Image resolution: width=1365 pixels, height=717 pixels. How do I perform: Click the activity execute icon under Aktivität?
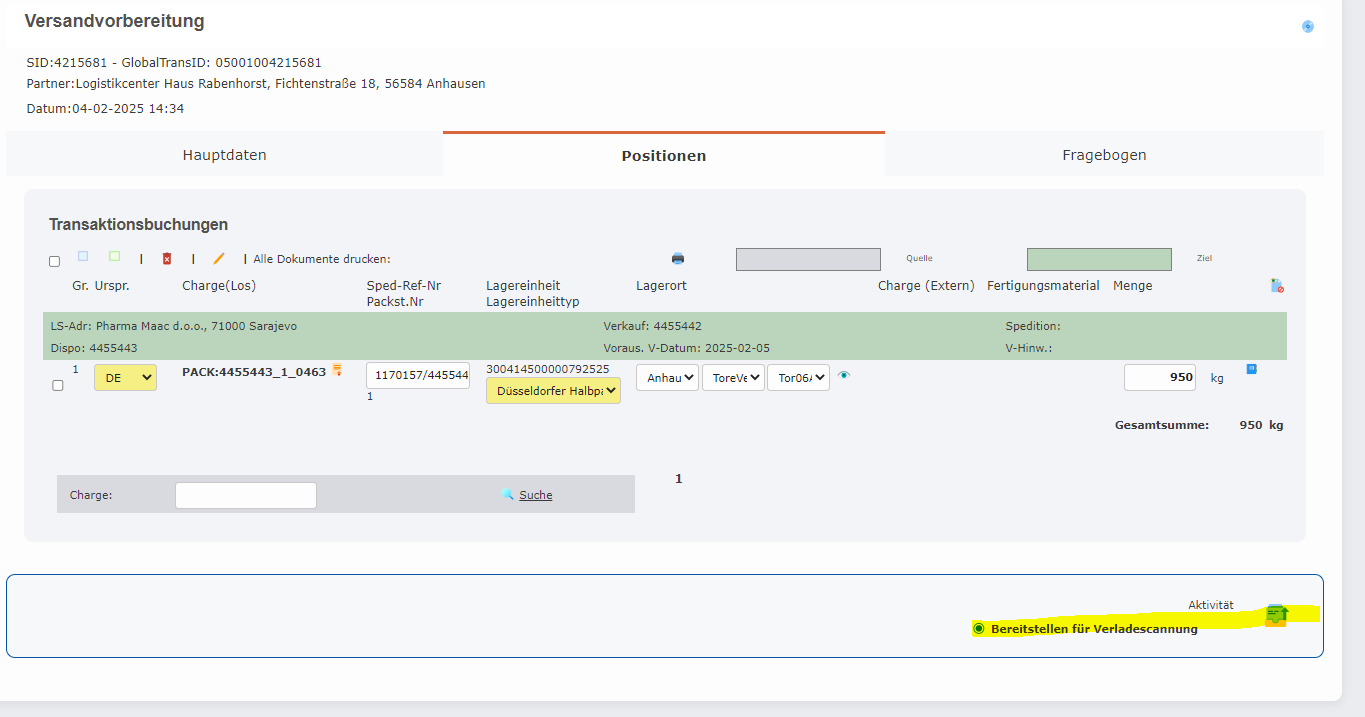1277,614
